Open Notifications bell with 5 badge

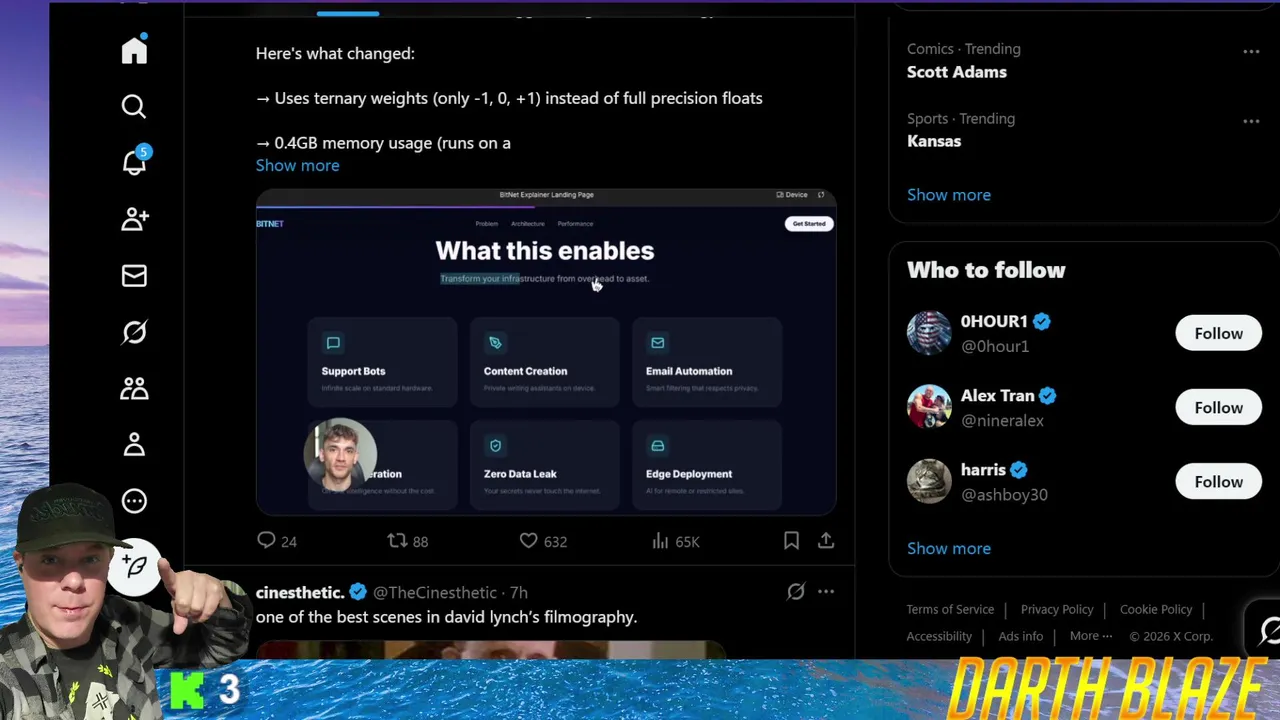pos(134,162)
